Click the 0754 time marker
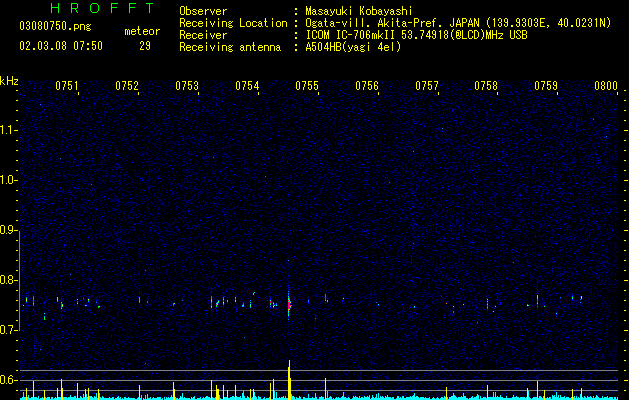 (247, 86)
